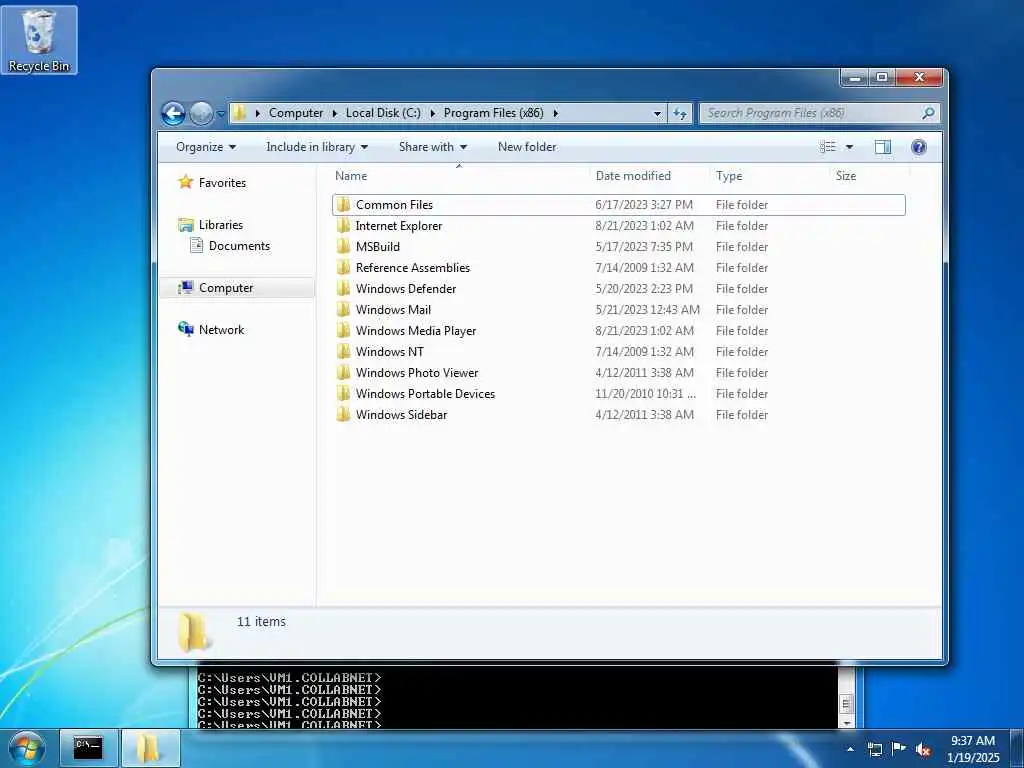Click the Explorer folder taskbar button
Screen dimensions: 1024x768
pyautogui.click(x=151, y=748)
